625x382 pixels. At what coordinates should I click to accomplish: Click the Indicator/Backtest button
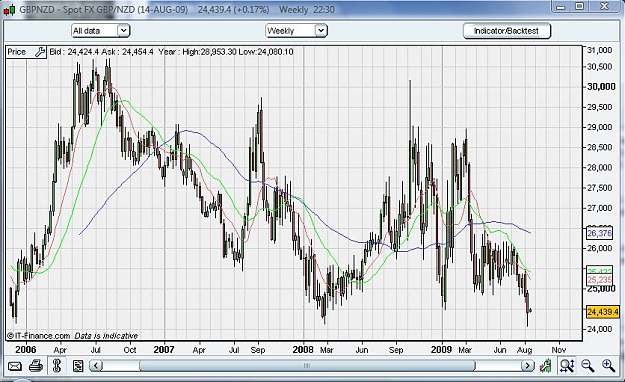pyautogui.click(x=507, y=31)
